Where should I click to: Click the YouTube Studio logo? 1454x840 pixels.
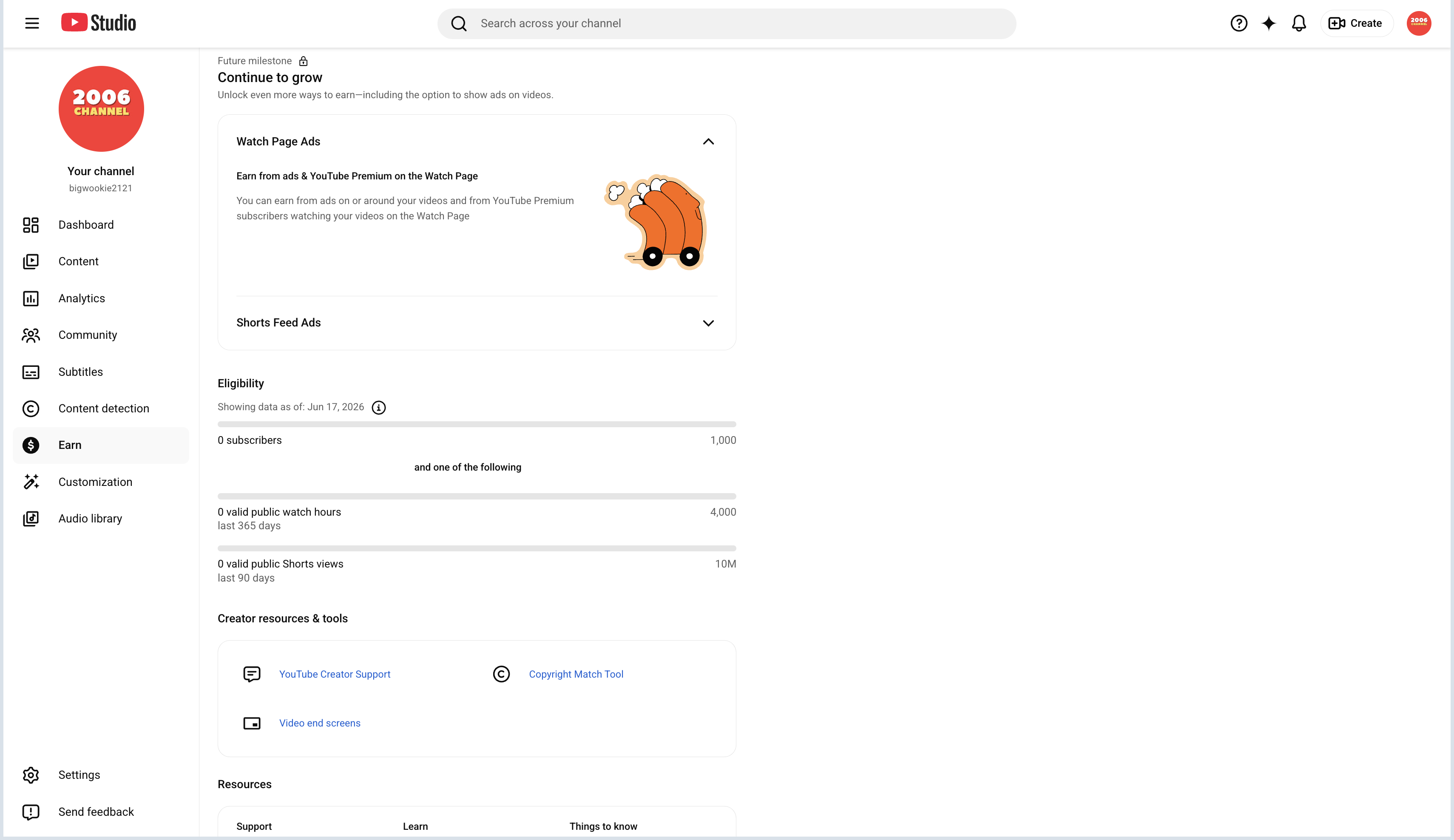coord(99,23)
